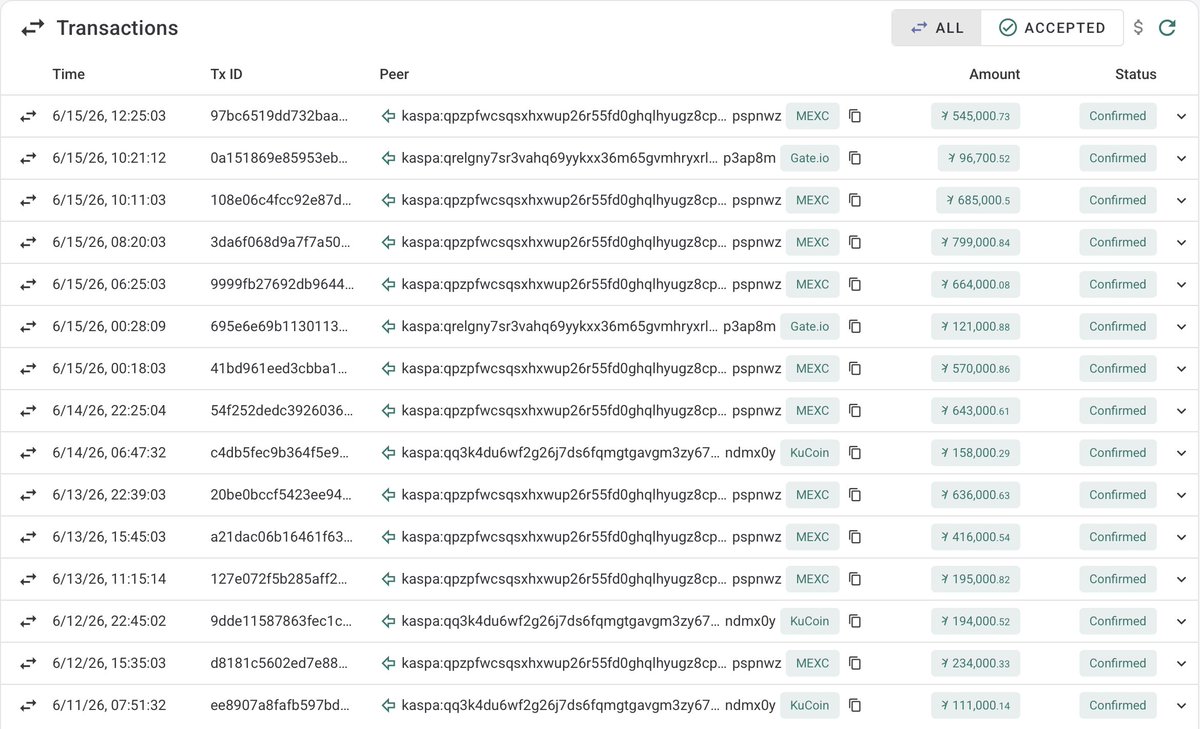This screenshot has width=1200, height=729.
Task: Click the timestamp 6/15/26, 00:18:03
Action: [109, 368]
